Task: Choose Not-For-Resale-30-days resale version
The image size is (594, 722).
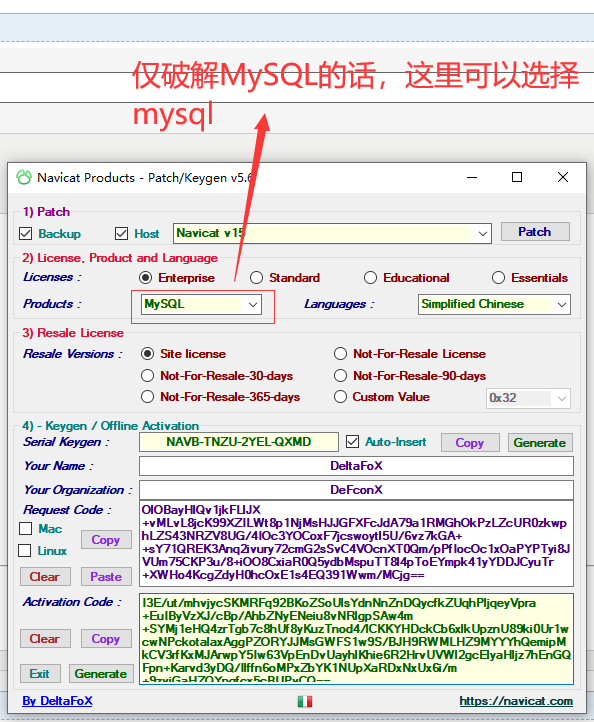Action: coord(147,376)
